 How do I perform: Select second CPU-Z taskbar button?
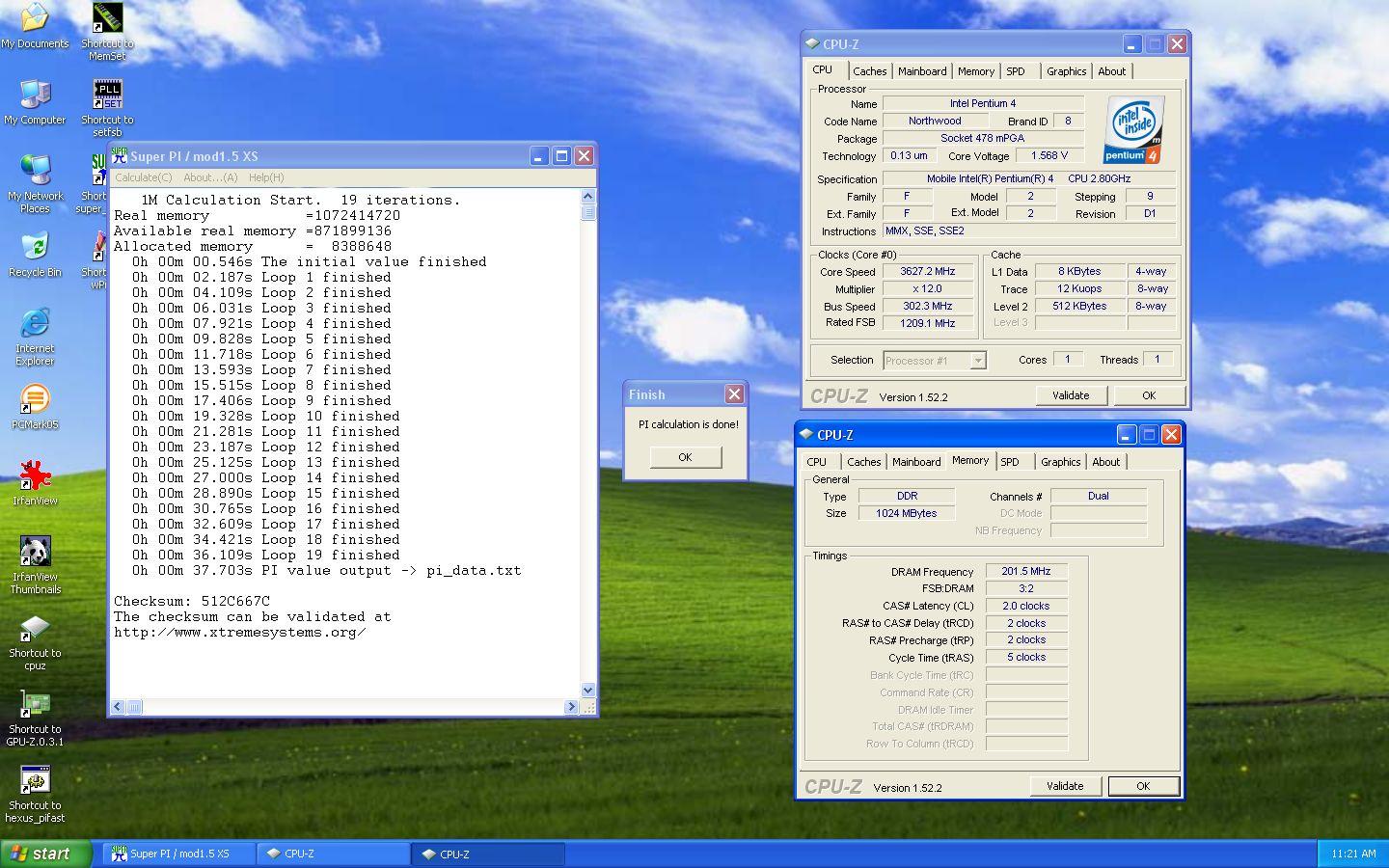pyautogui.click(x=488, y=854)
